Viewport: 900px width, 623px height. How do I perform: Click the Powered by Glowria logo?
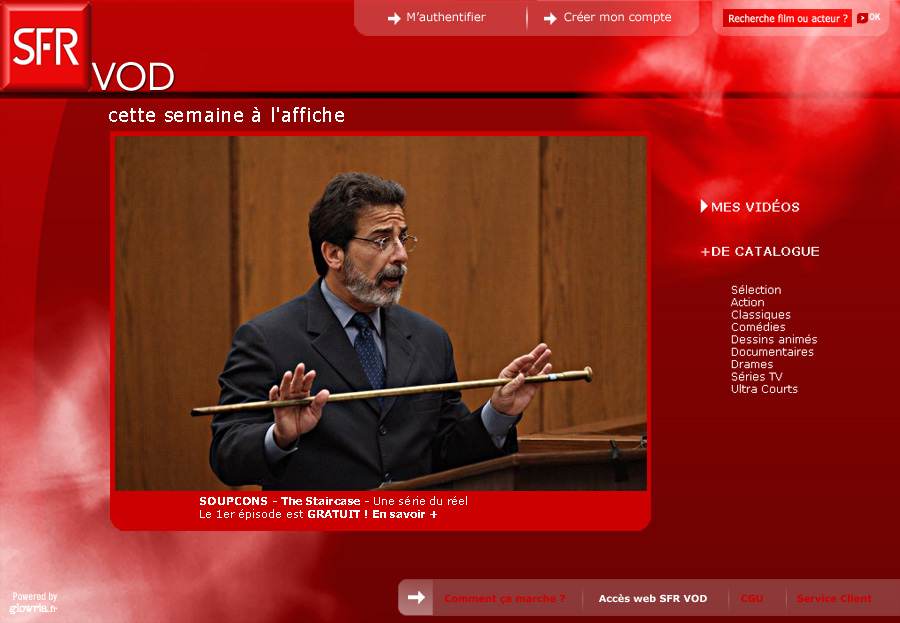click(x=34, y=602)
